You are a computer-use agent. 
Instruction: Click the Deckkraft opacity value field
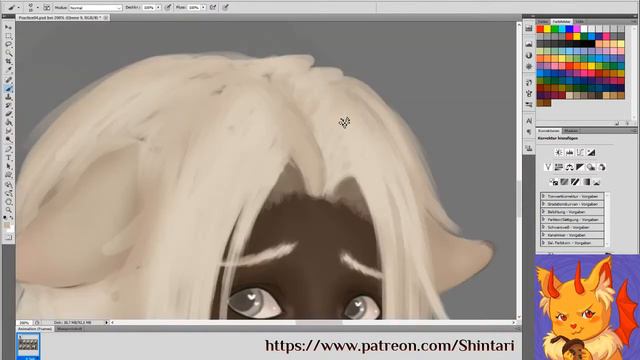(x=149, y=8)
